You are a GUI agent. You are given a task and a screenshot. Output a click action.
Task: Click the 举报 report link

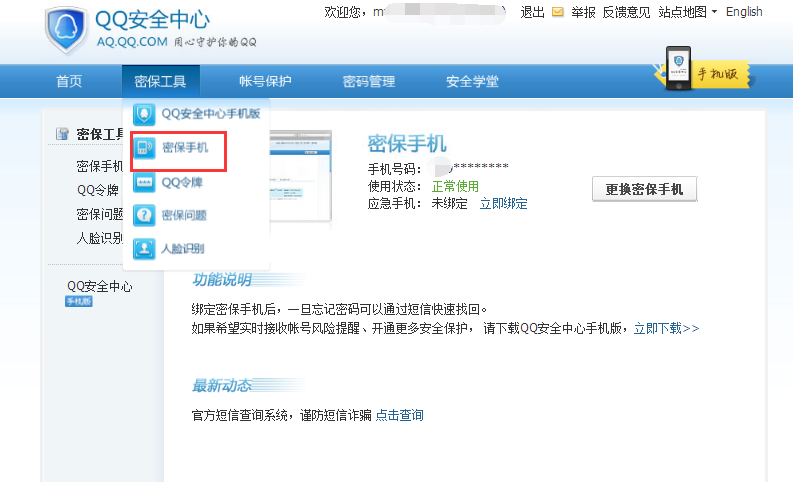coord(583,12)
